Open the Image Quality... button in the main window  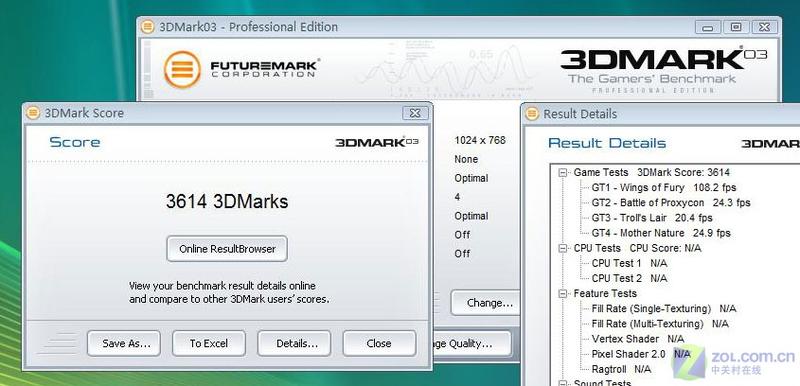coord(472,344)
